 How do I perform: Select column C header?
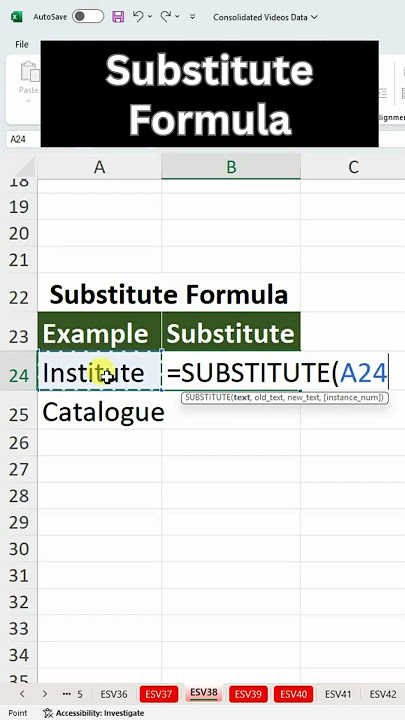coord(353,167)
